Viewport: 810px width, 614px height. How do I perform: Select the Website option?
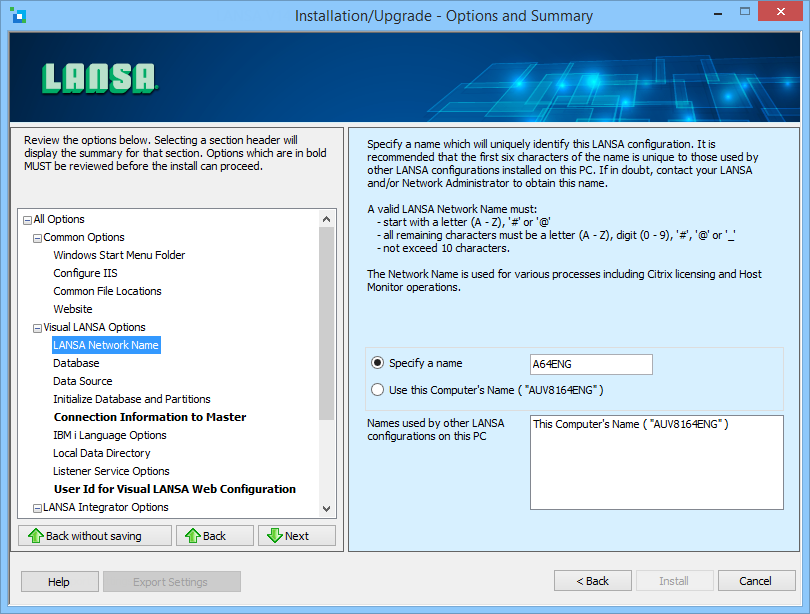pos(73,309)
